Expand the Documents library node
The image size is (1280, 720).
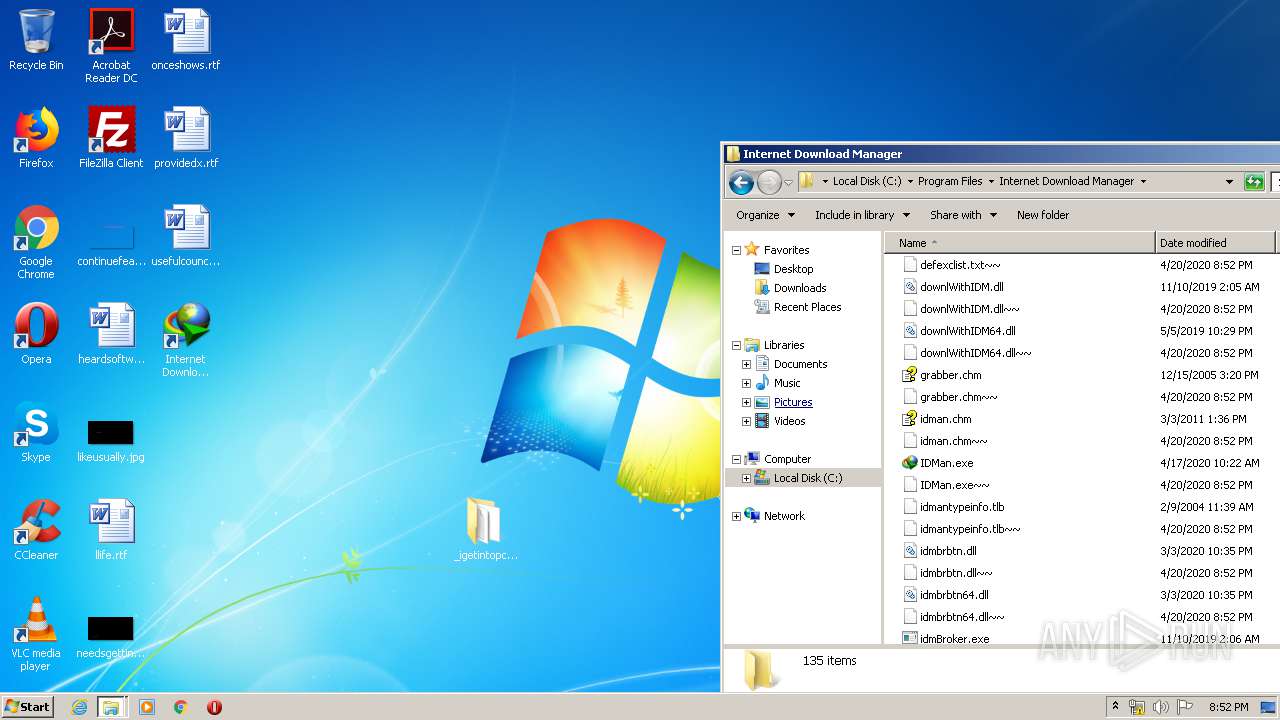746,364
